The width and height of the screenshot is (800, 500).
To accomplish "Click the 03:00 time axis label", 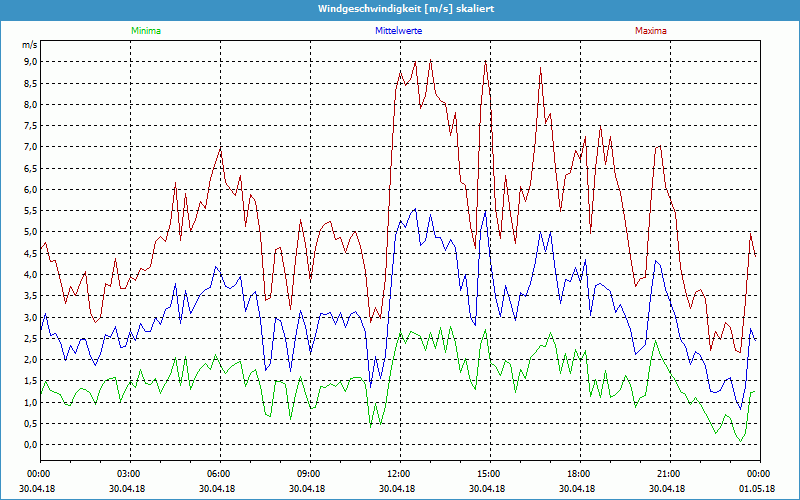I will 131,473.
